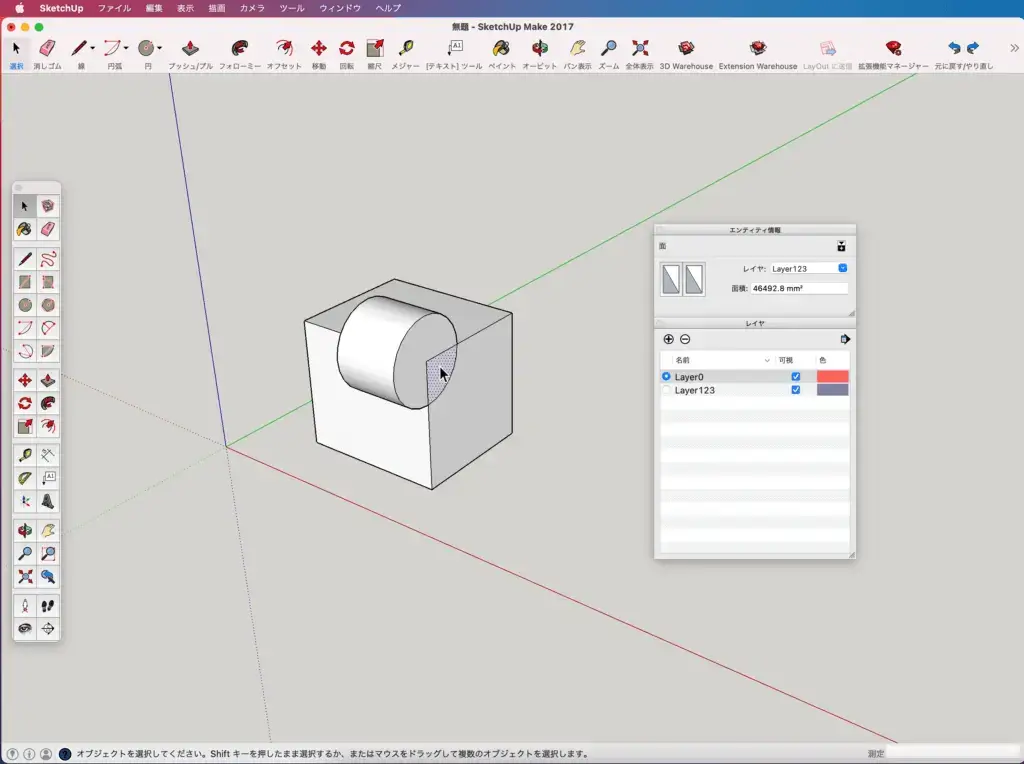
Task: Open the カメラ menu
Action: click(252, 8)
